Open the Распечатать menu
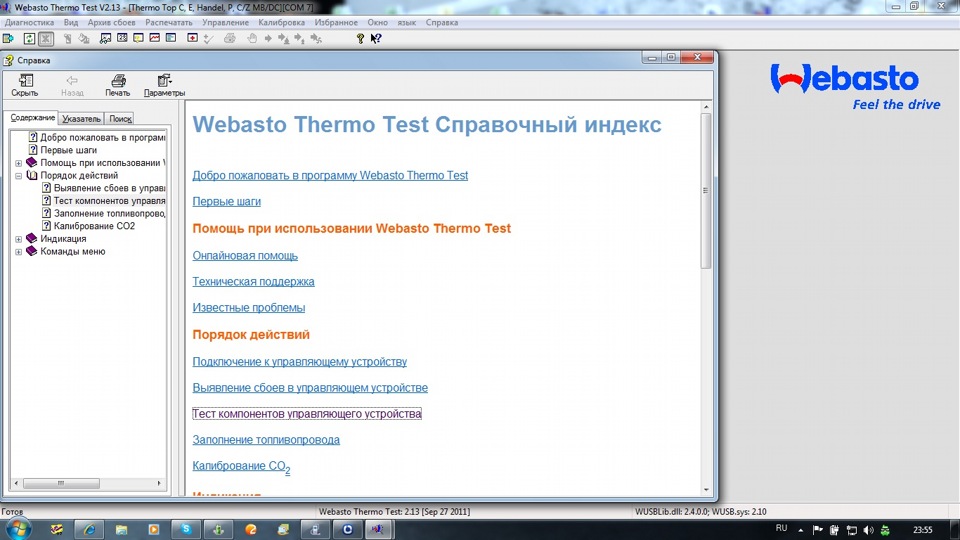This screenshot has width=960, height=540. (169, 23)
